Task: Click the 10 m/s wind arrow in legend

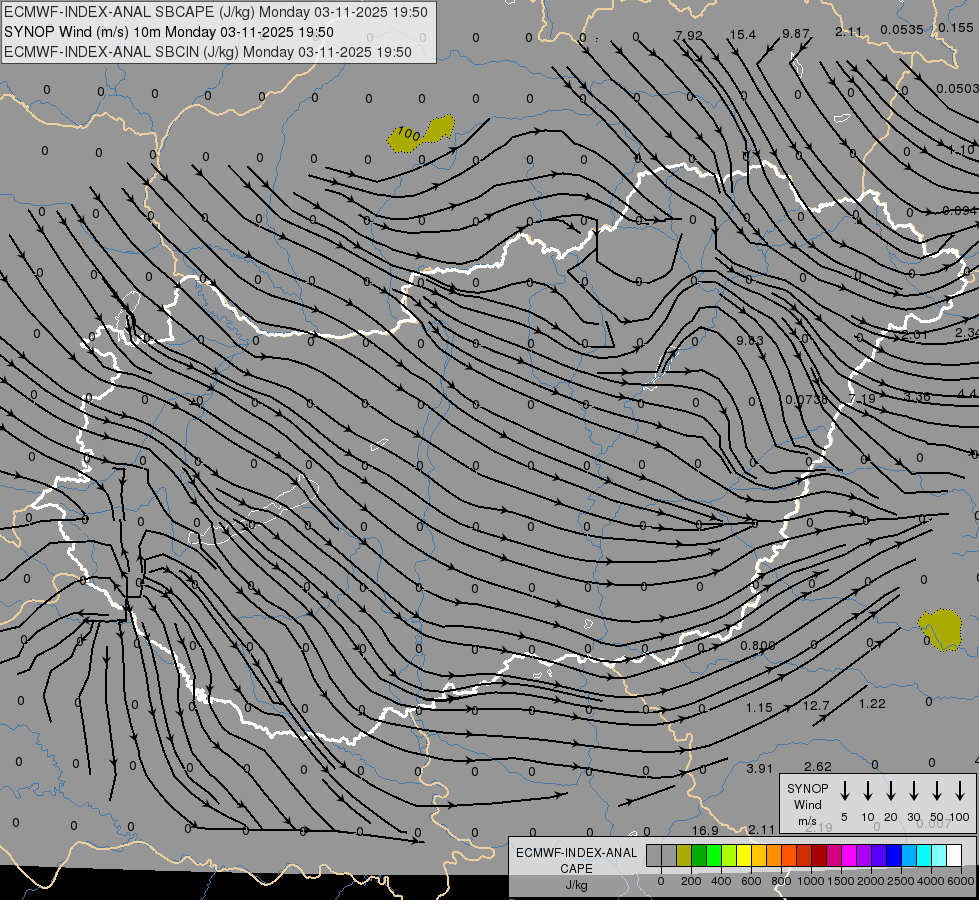Action: coord(868,791)
